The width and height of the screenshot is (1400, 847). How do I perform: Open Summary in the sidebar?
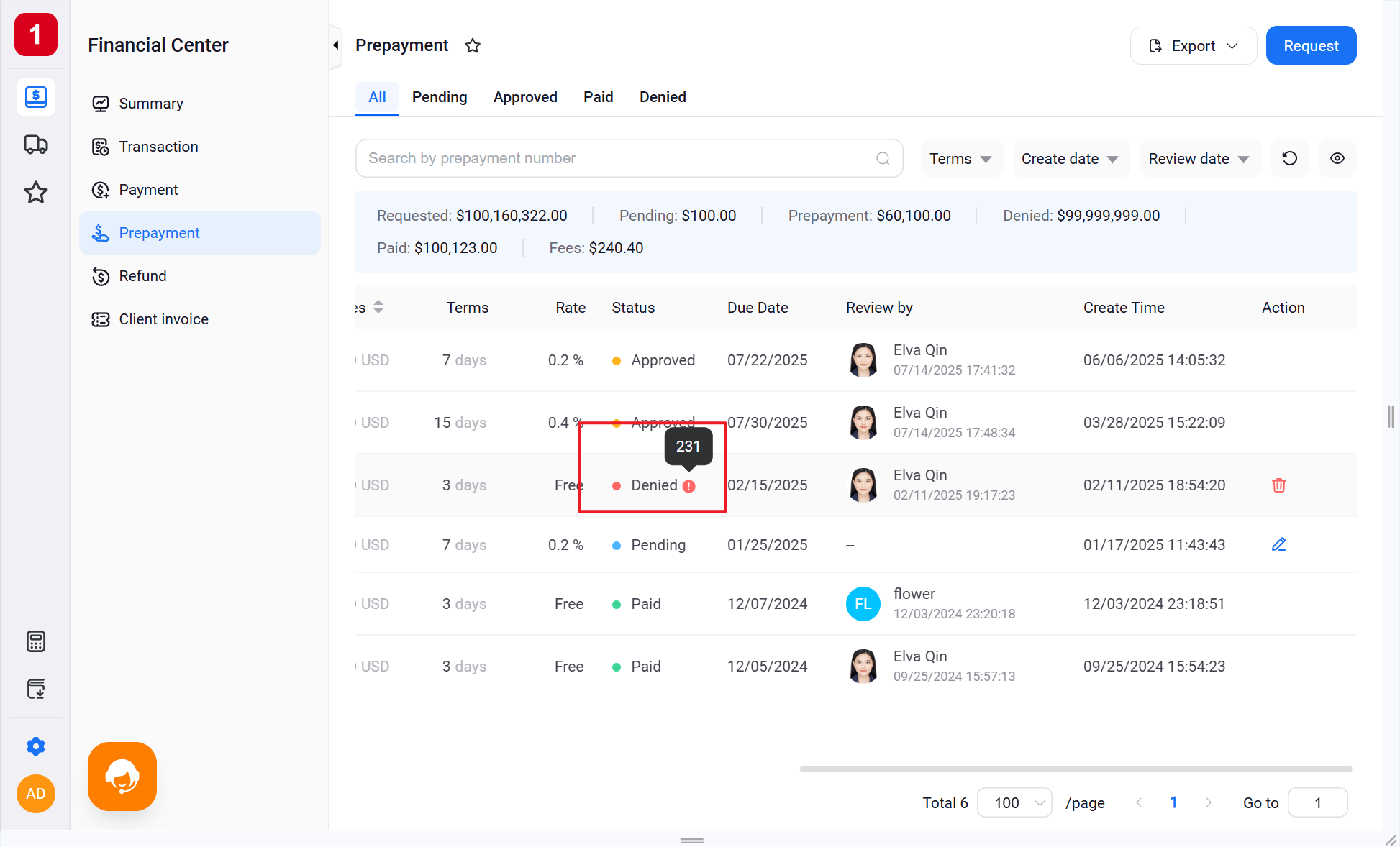[x=200, y=104]
